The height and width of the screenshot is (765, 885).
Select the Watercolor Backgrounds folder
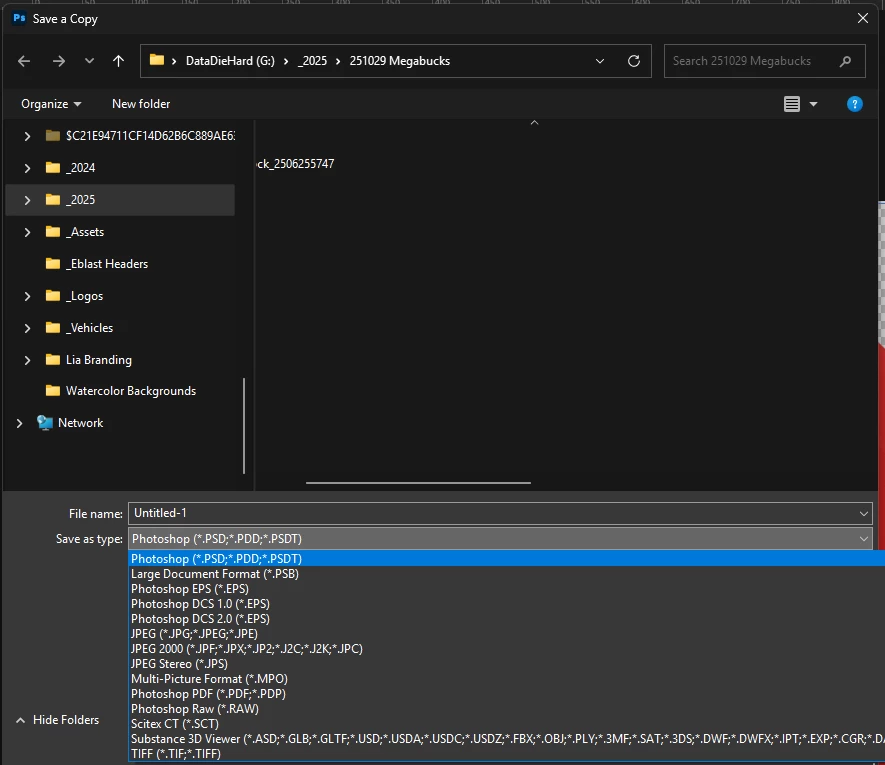click(x=121, y=391)
